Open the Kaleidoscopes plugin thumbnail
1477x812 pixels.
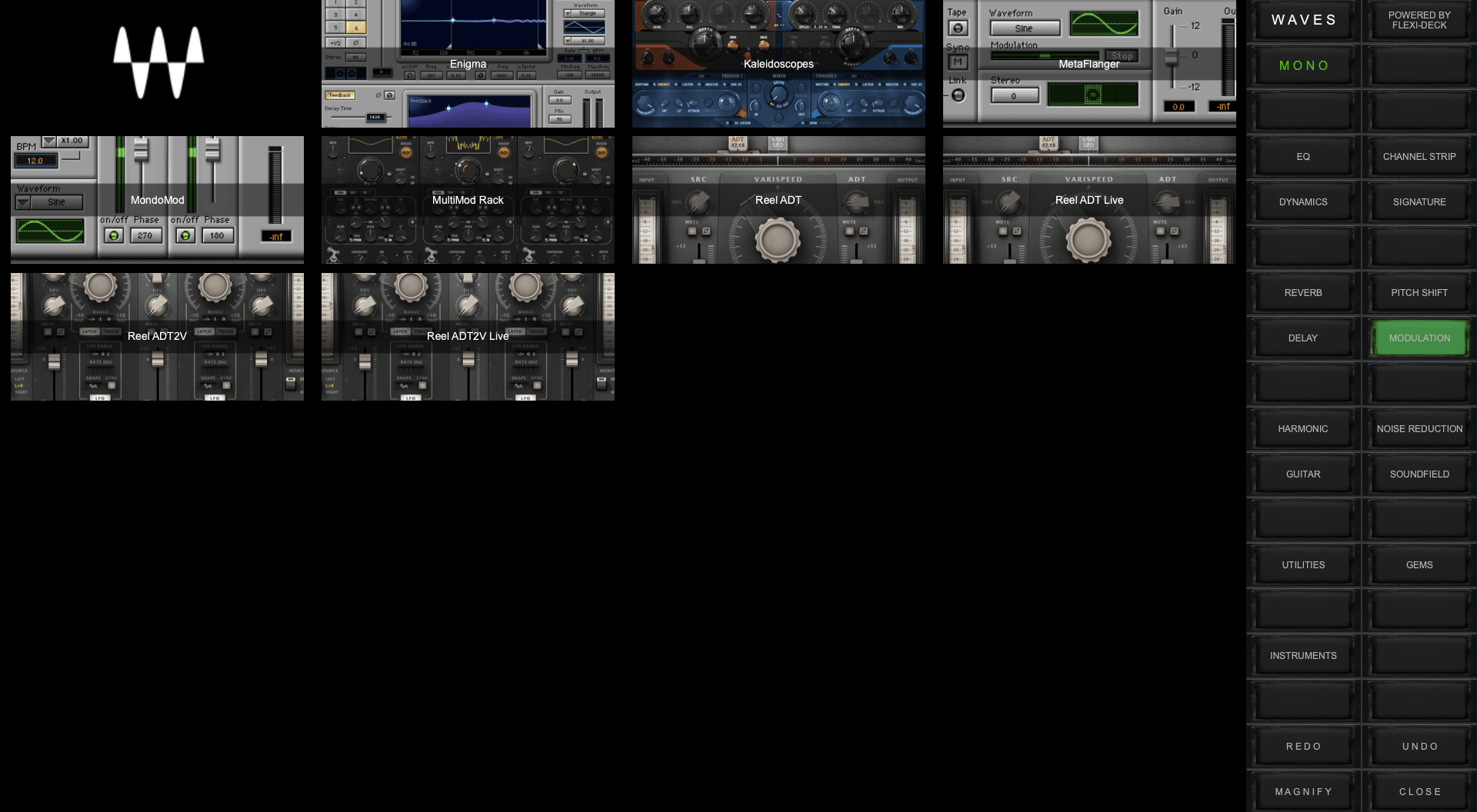pos(779,64)
